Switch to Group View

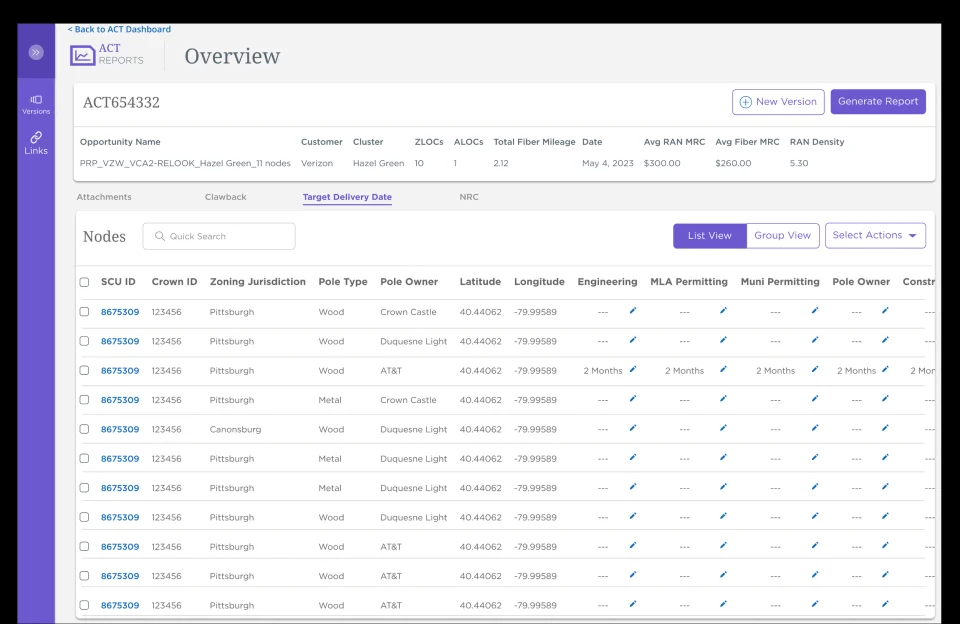[782, 236]
